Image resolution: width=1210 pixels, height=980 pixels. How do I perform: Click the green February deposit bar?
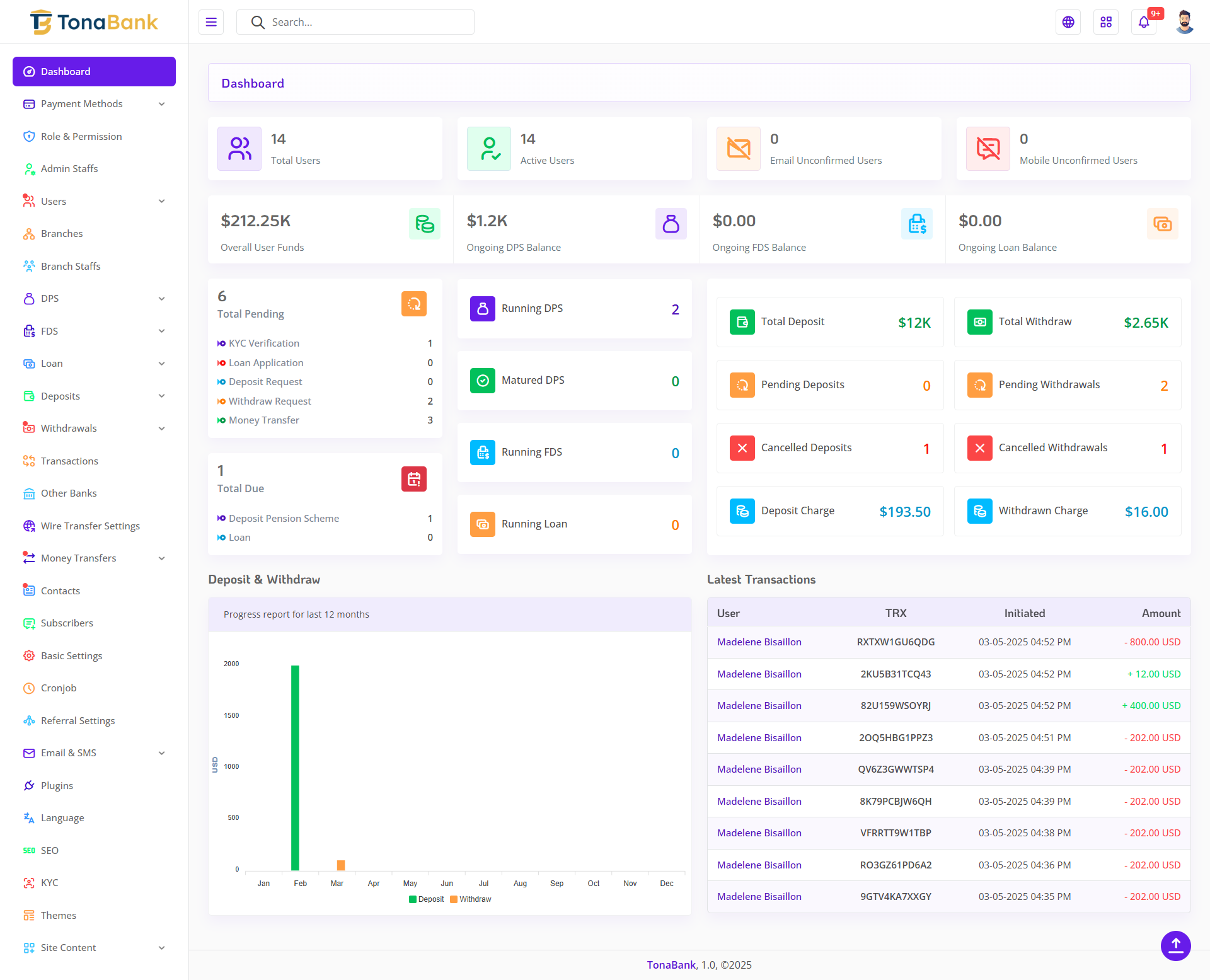[x=295, y=767]
